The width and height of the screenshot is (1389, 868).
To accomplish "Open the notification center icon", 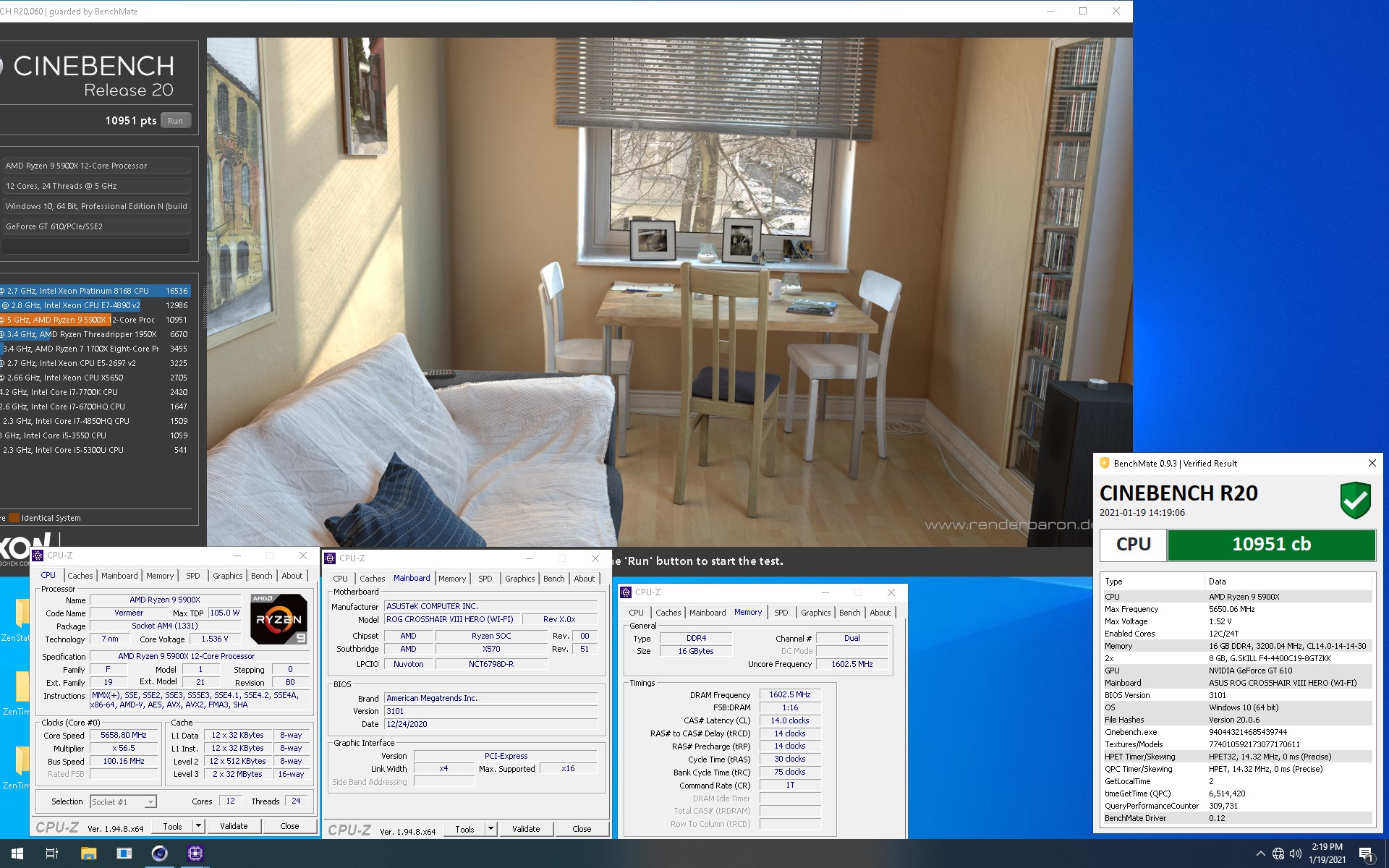I will tap(1367, 854).
